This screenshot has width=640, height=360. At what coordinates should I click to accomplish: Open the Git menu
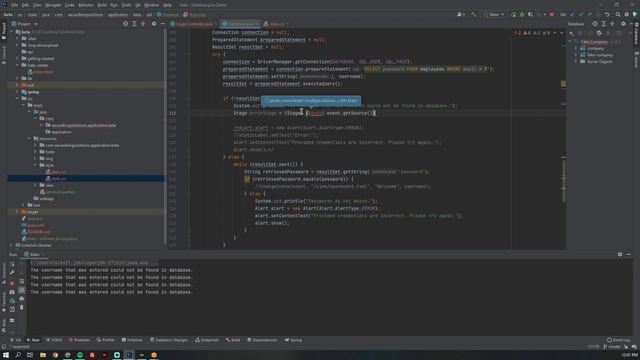coord(138,5)
